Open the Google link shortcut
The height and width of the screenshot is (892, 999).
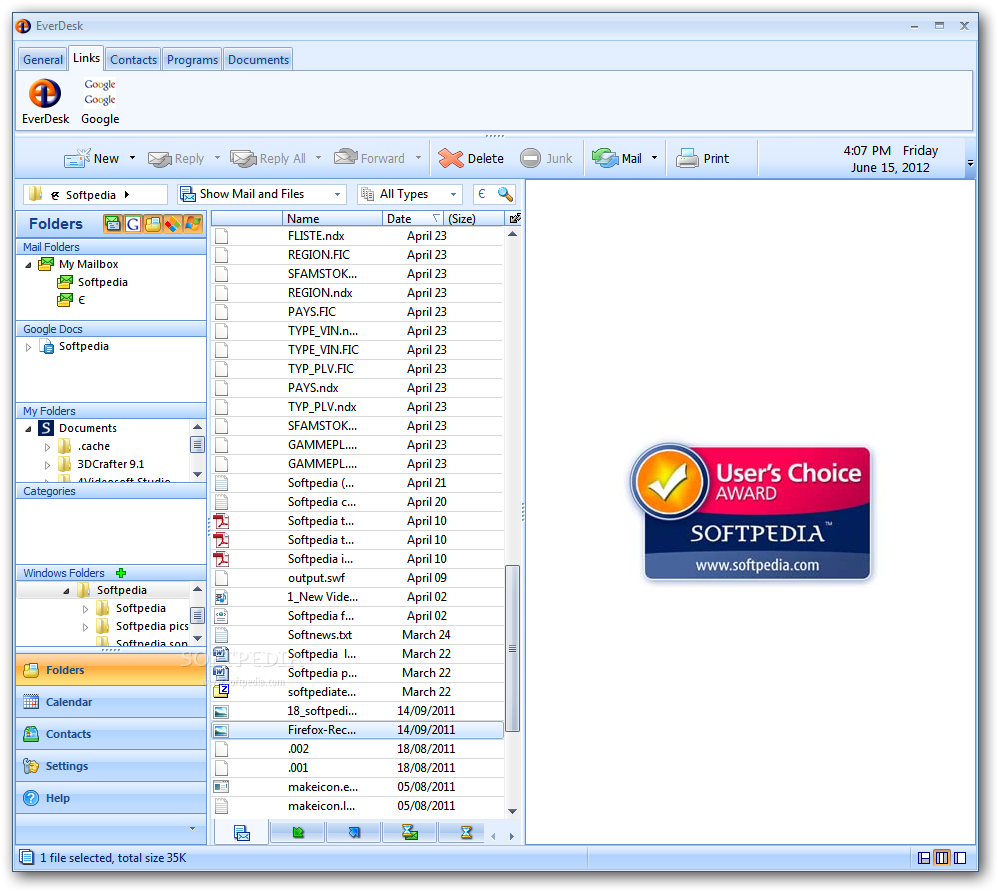(100, 101)
